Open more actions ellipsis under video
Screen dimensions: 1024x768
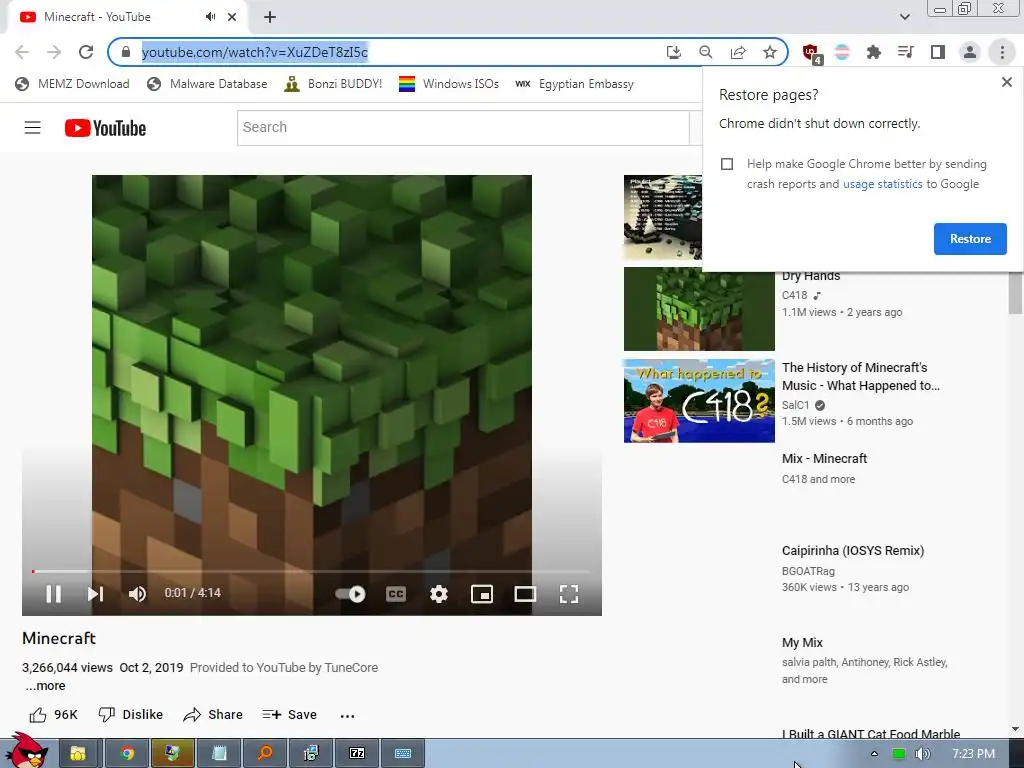pos(347,716)
